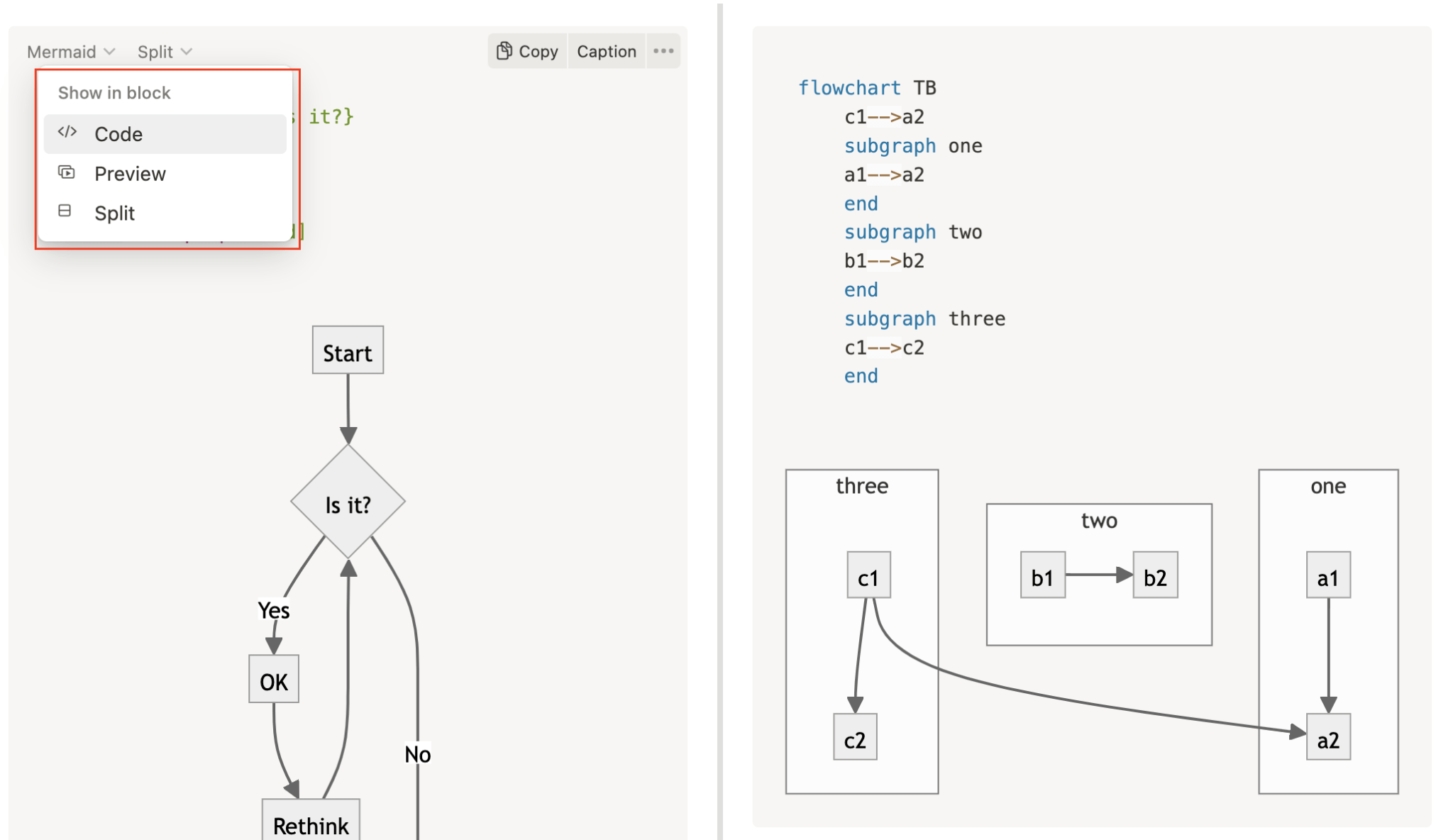Screen dimensions: 1453x840
Task: Select the OK node in the diagram
Action: coord(274,680)
